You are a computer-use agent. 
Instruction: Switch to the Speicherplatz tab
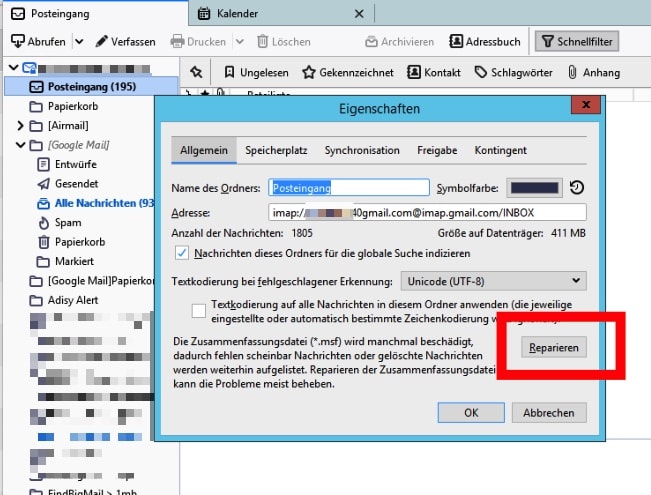tap(276, 150)
